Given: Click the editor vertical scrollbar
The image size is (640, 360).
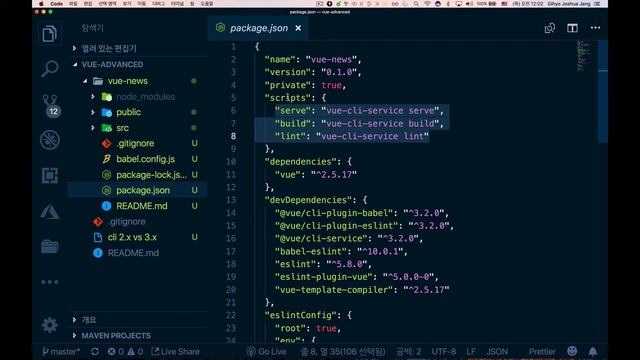Looking at the screenshot, I should 602,91.
